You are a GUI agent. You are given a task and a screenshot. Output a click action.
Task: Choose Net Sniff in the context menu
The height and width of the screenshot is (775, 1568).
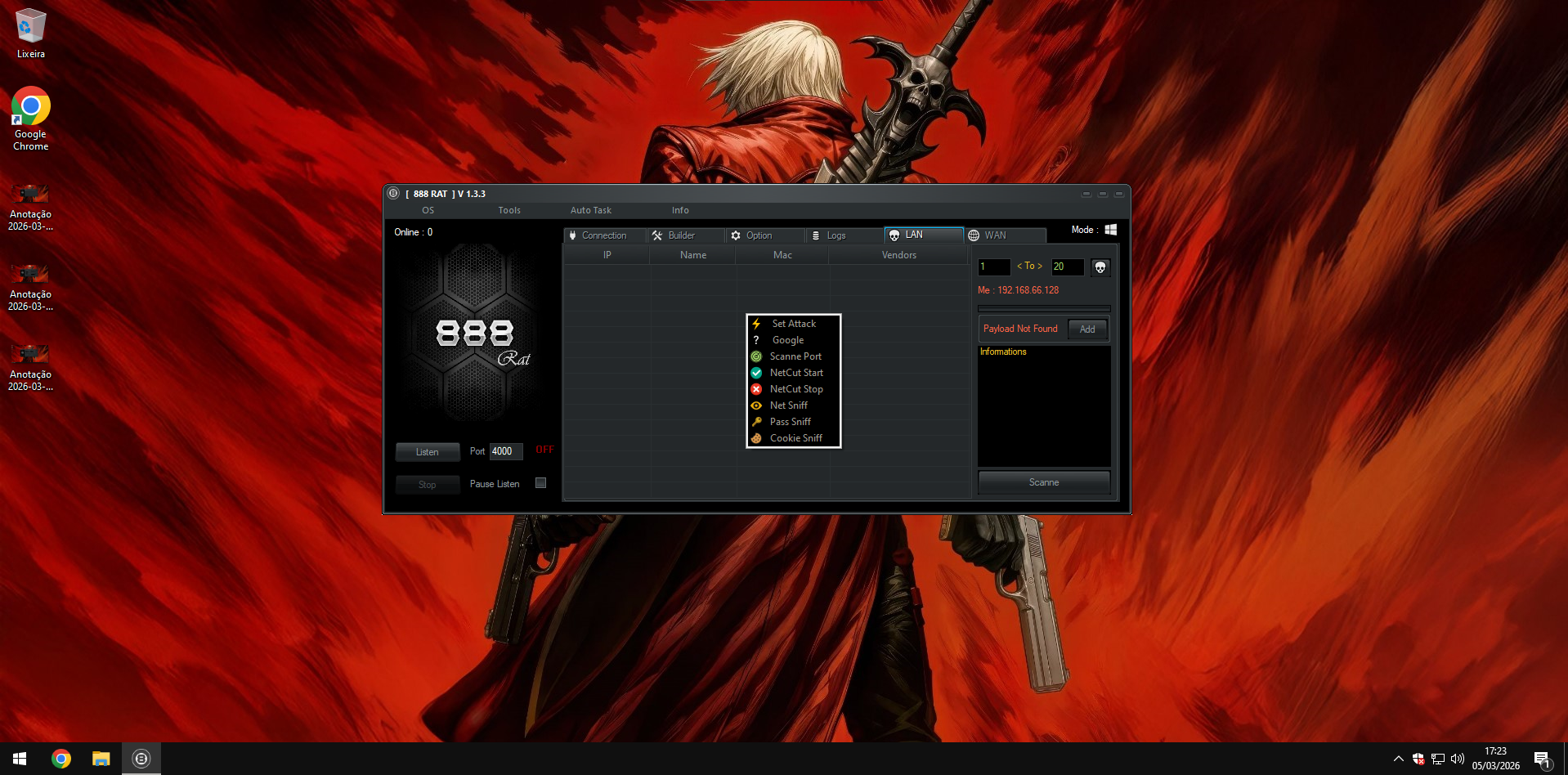[794, 405]
